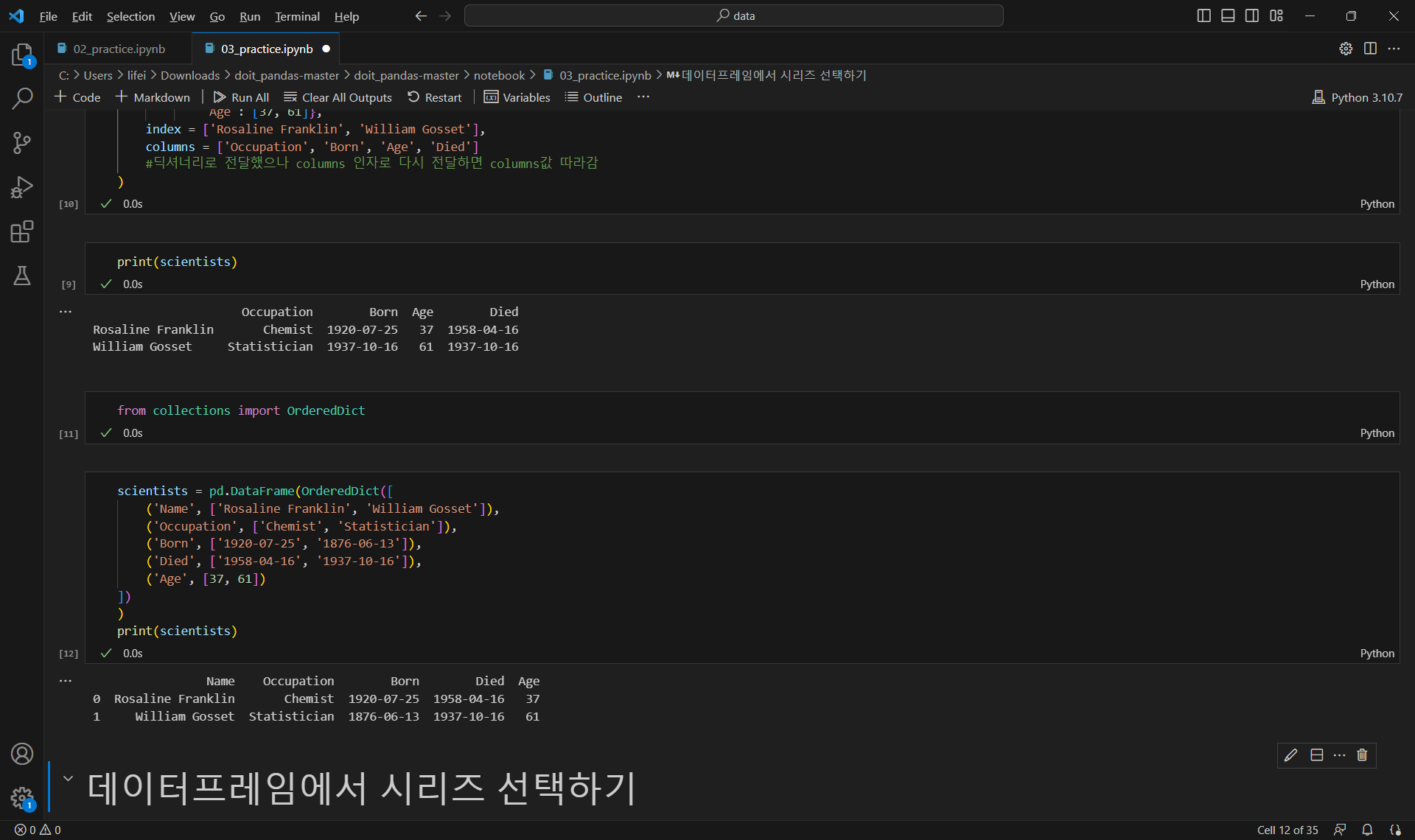Click the edit cell pencil icon
Viewport: 1415px width, 840px height.
click(x=1290, y=755)
